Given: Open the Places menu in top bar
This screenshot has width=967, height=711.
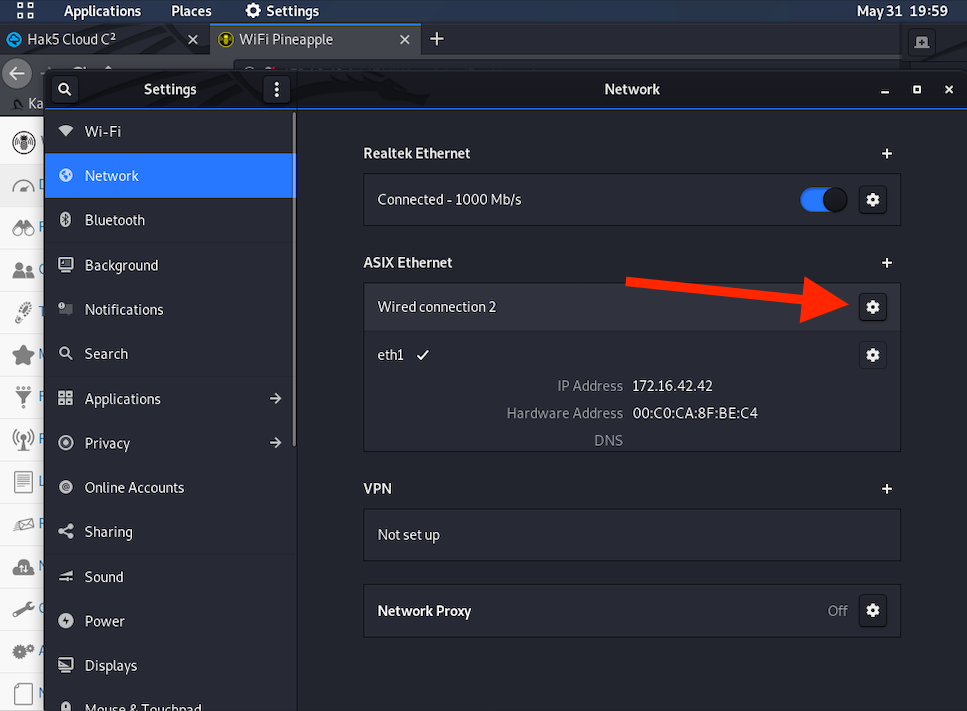Looking at the screenshot, I should tap(191, 11).
